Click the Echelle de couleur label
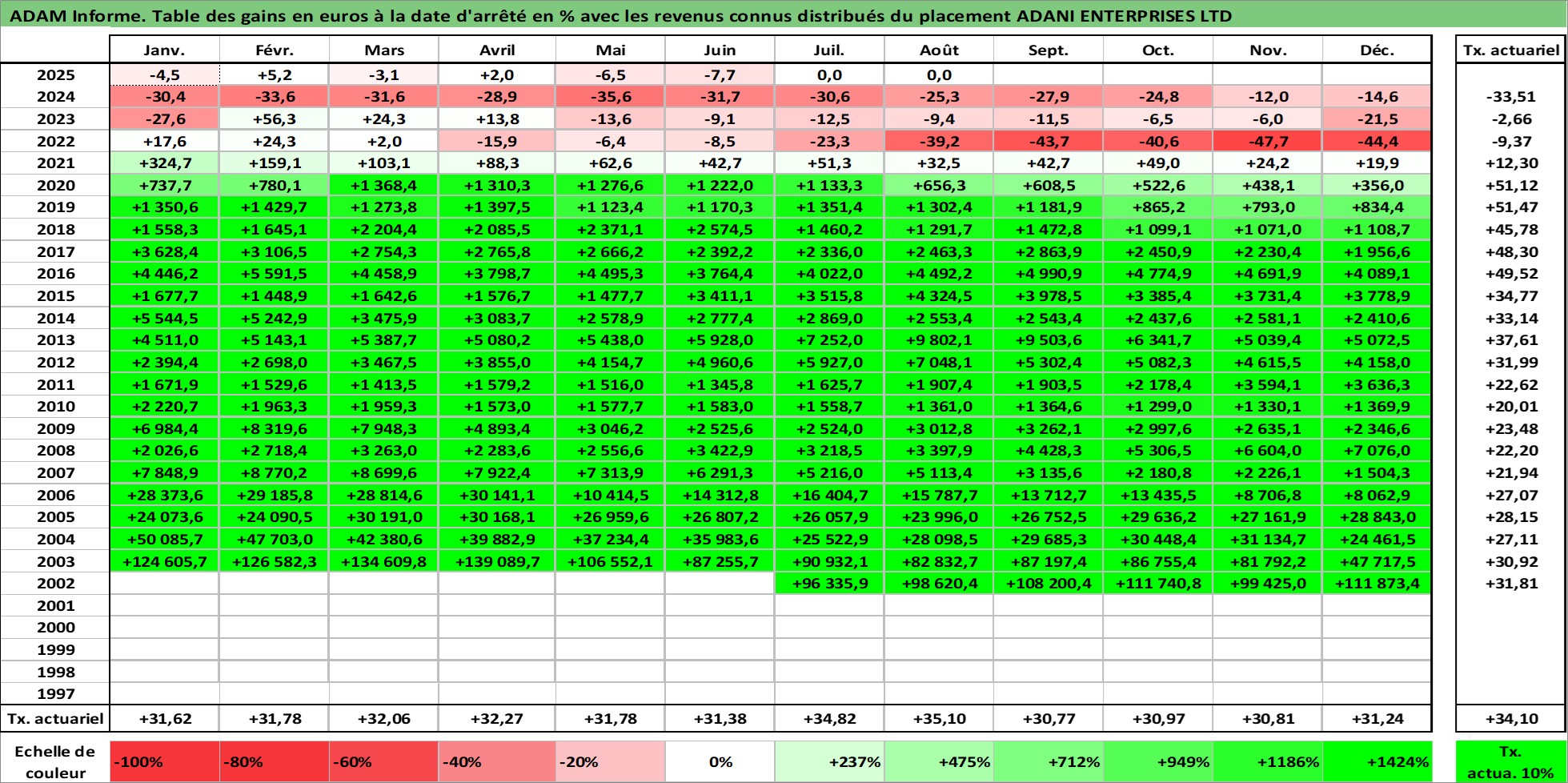 55,762
